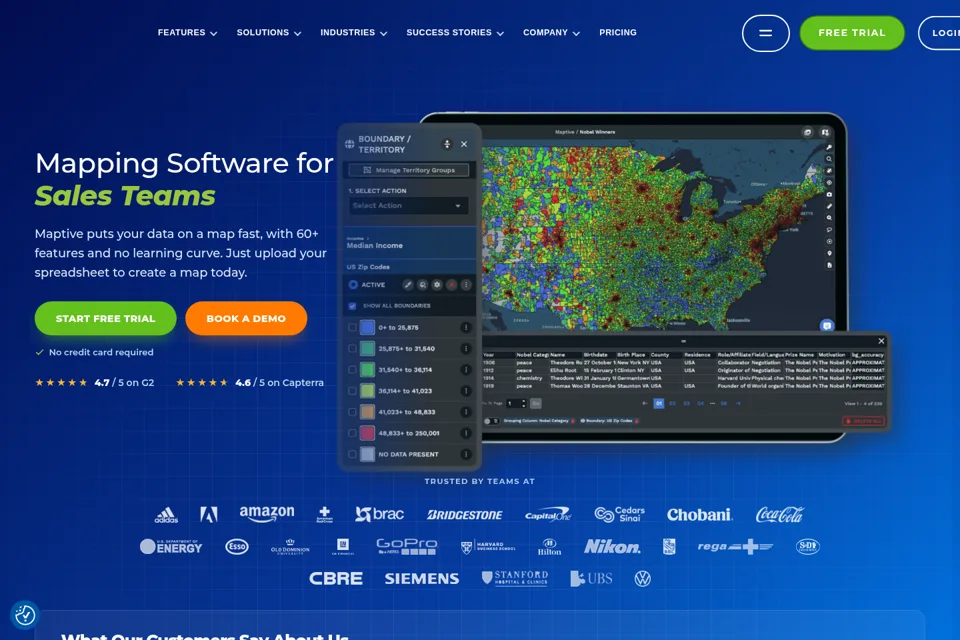Expand the Success Stories nav dropdown
Screen dimensions: 960x640
click(455, 32)
